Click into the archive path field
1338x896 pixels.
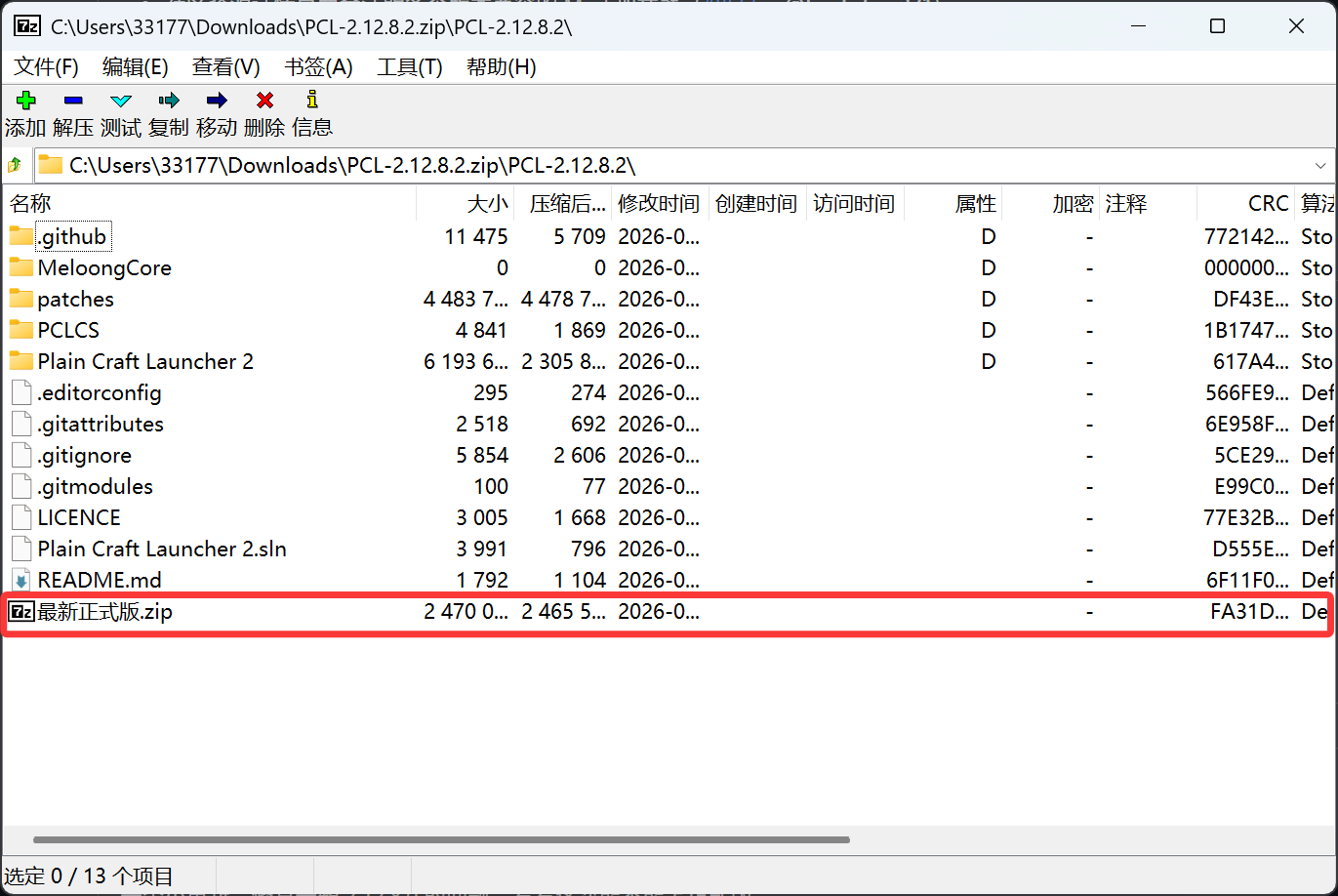(x=683, y=165)
